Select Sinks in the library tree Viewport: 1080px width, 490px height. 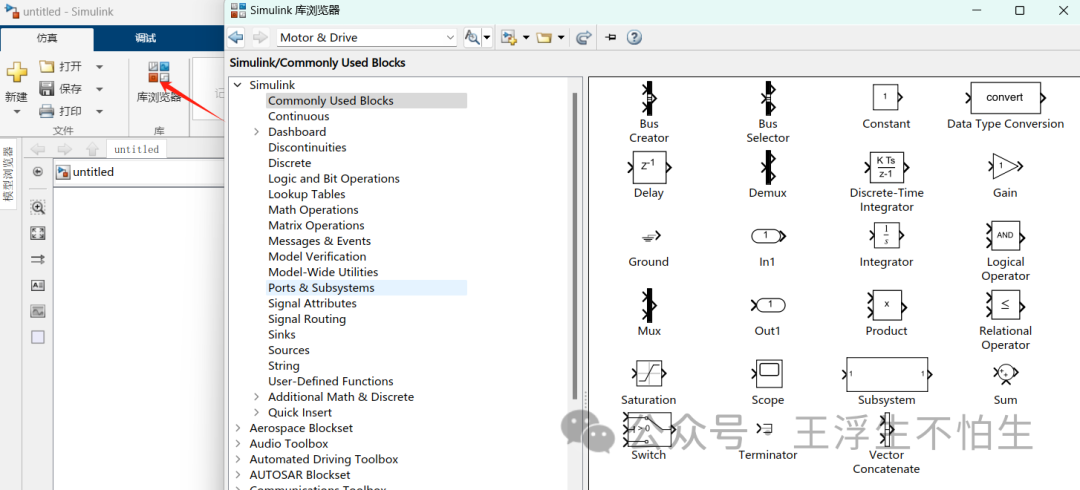coord(282,334)
